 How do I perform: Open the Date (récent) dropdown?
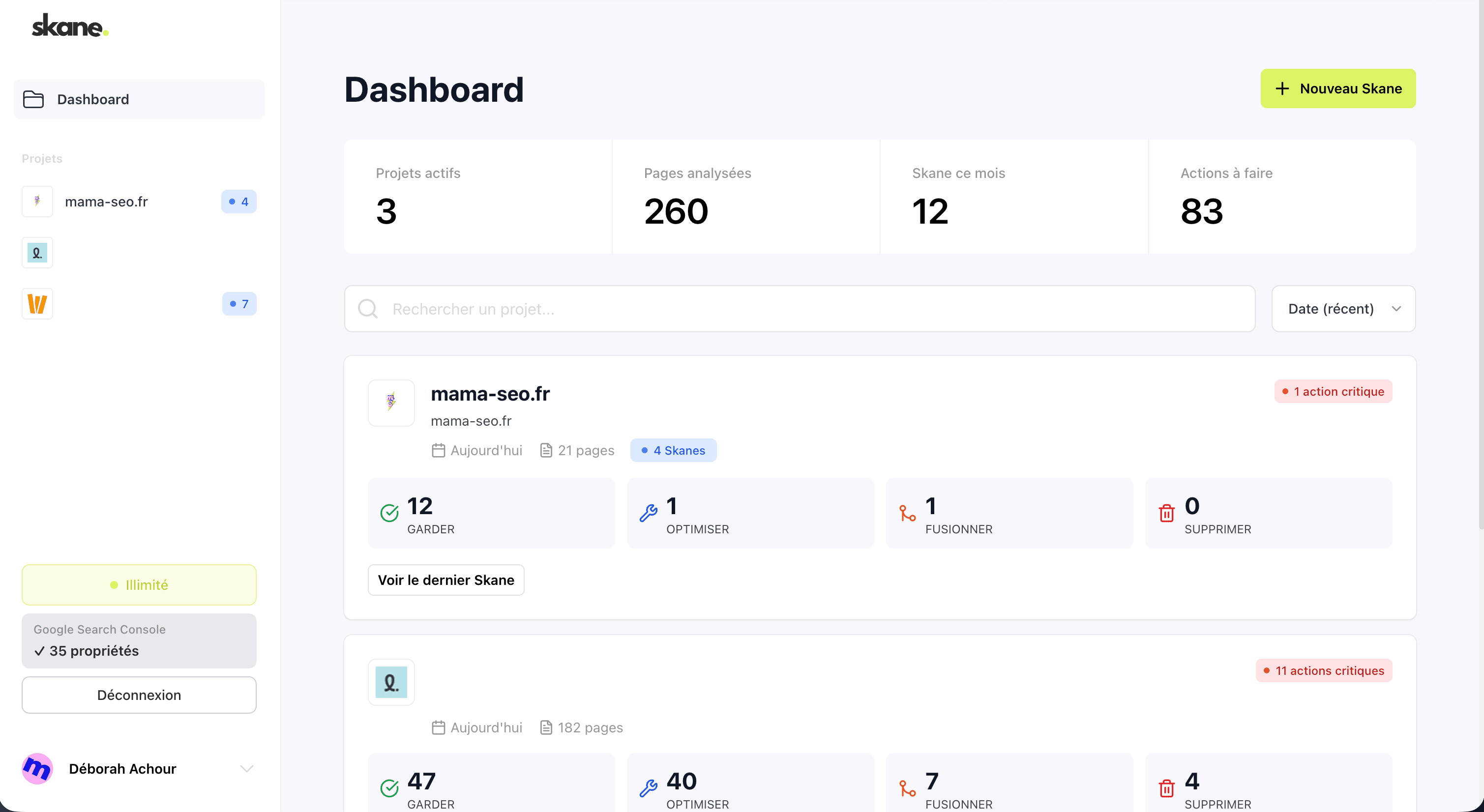(1342, 309)
